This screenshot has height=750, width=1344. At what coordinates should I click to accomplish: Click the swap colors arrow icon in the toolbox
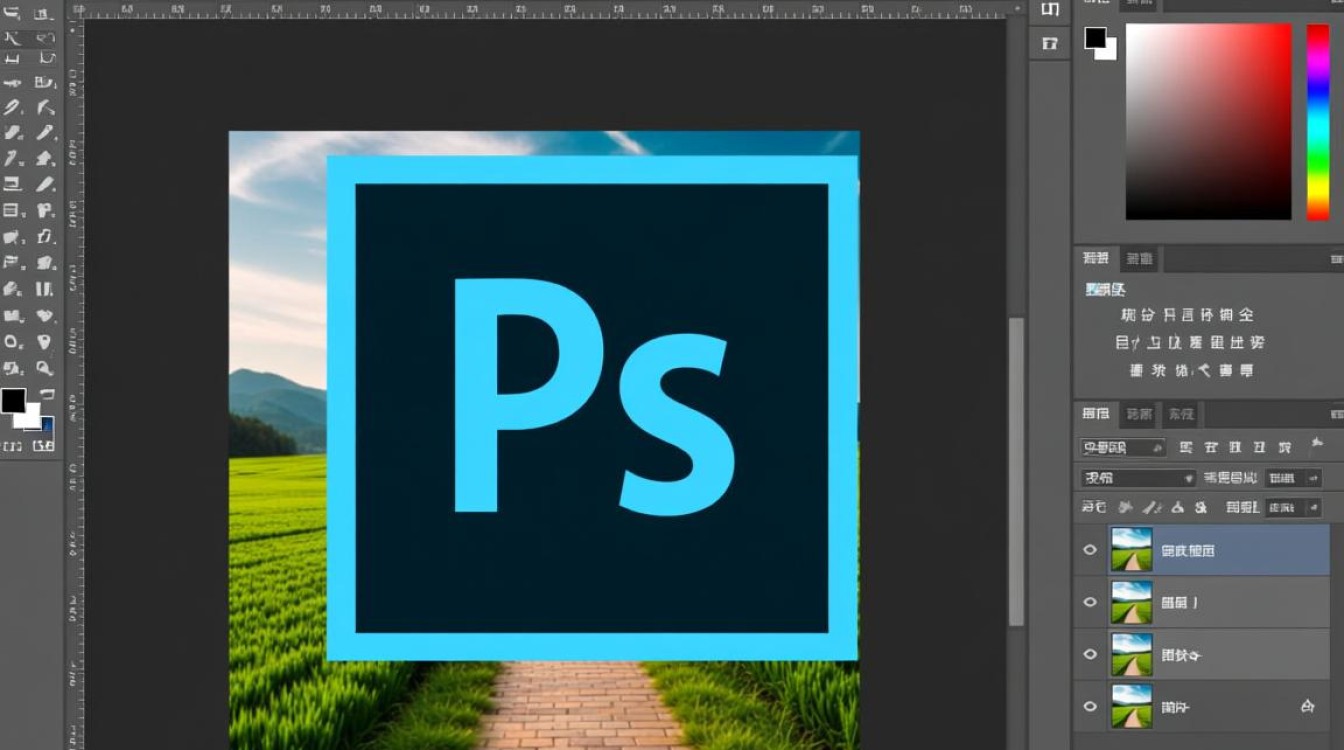[x=46, y=395]
